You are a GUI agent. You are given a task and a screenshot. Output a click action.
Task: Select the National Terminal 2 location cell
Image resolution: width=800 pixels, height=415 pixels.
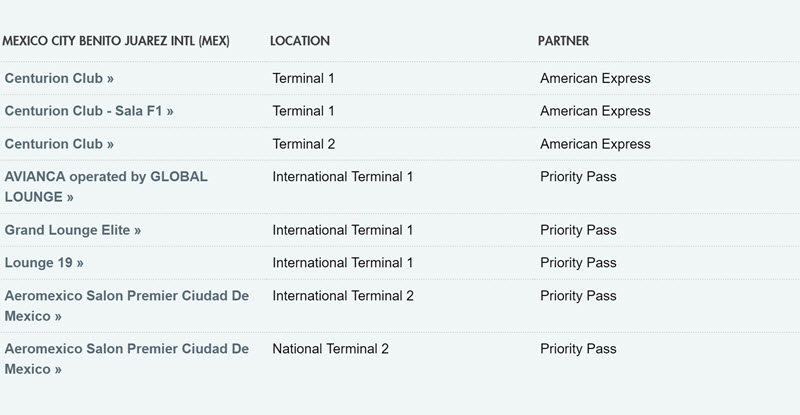[x=331, y=349]
